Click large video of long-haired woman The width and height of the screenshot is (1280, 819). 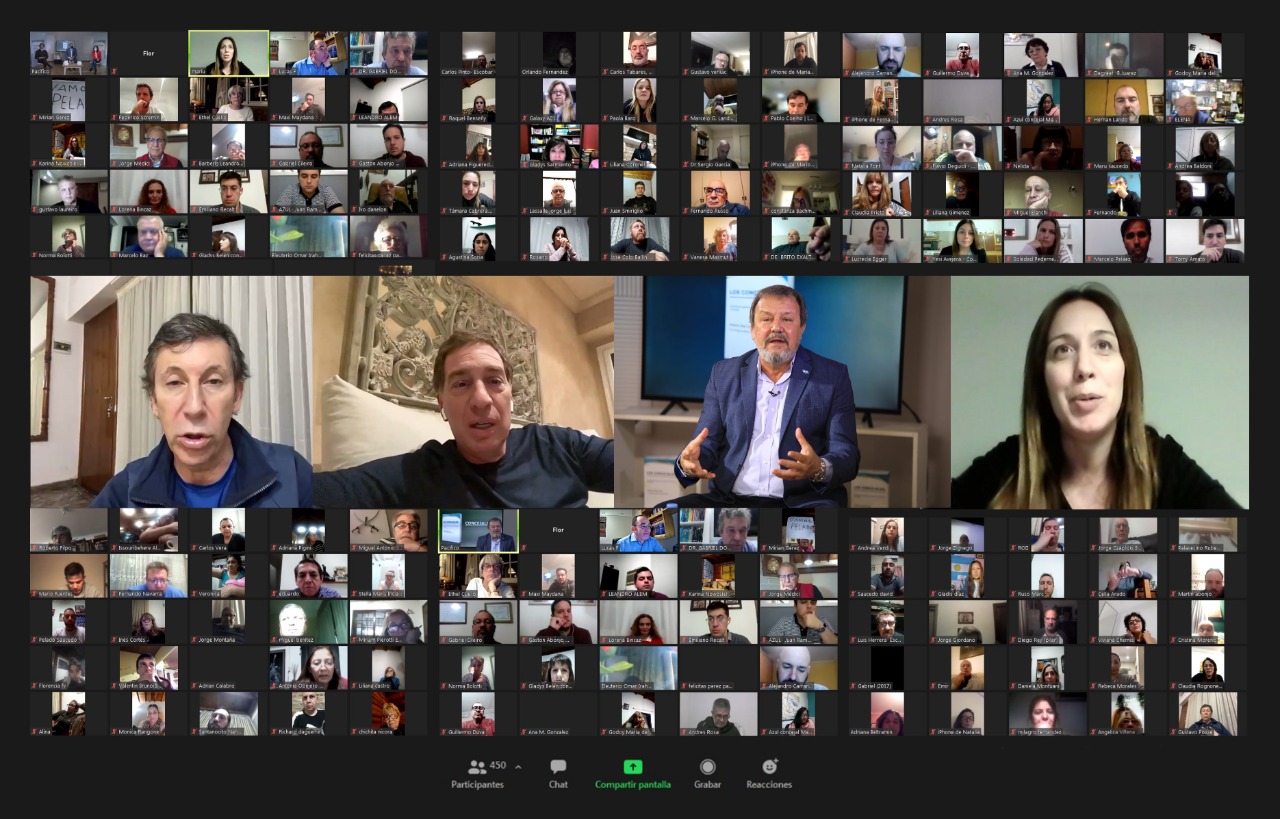1100,392
